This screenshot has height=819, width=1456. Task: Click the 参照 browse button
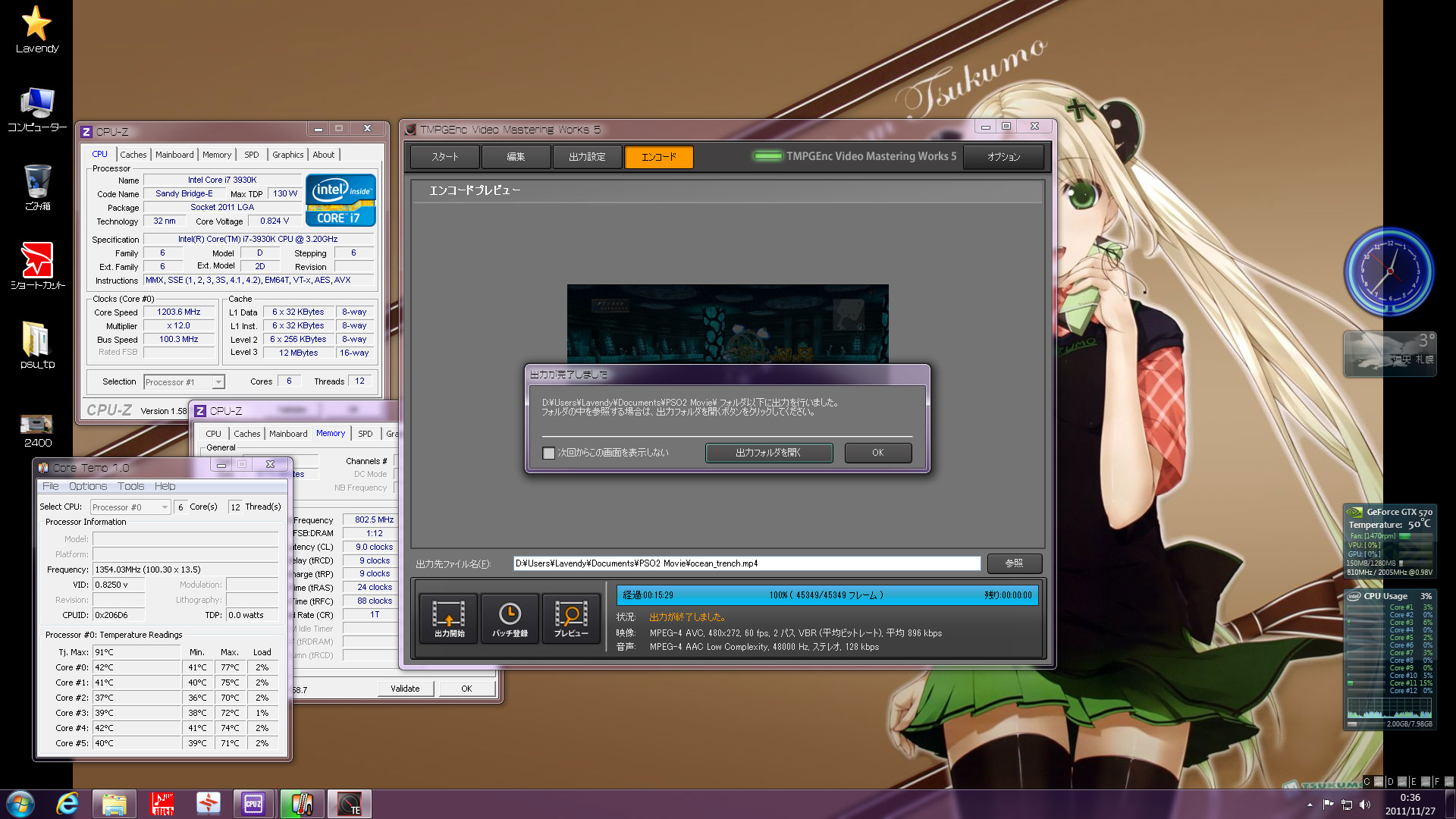point(1014,563)
